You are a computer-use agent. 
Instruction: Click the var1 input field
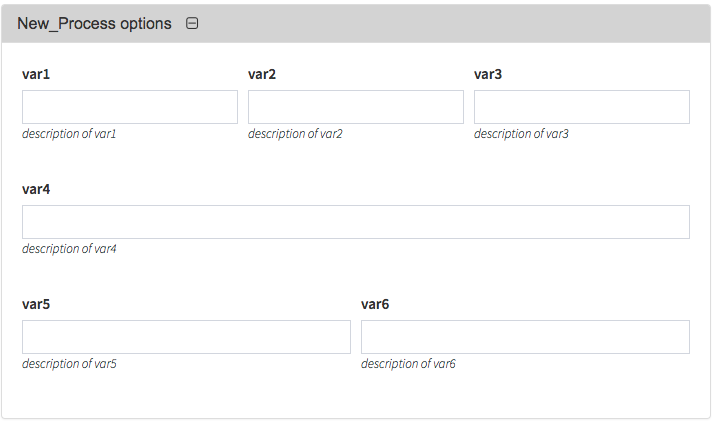tap(130, 107)
